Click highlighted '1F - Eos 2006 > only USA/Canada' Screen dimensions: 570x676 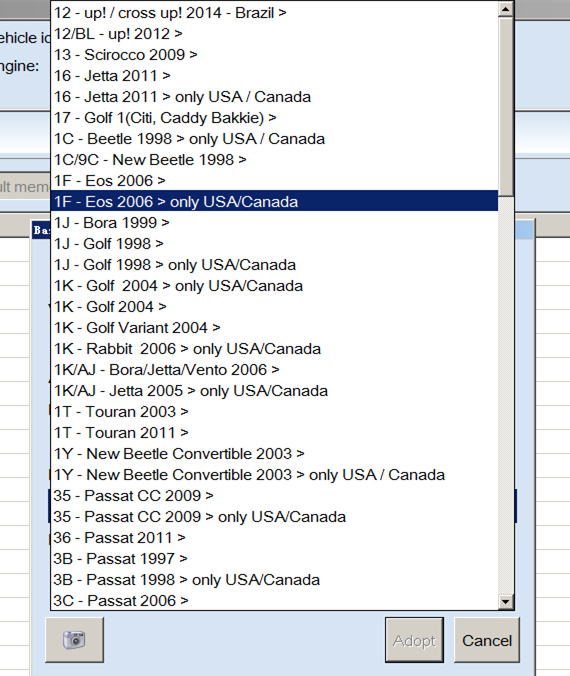(x=274, y=202)
